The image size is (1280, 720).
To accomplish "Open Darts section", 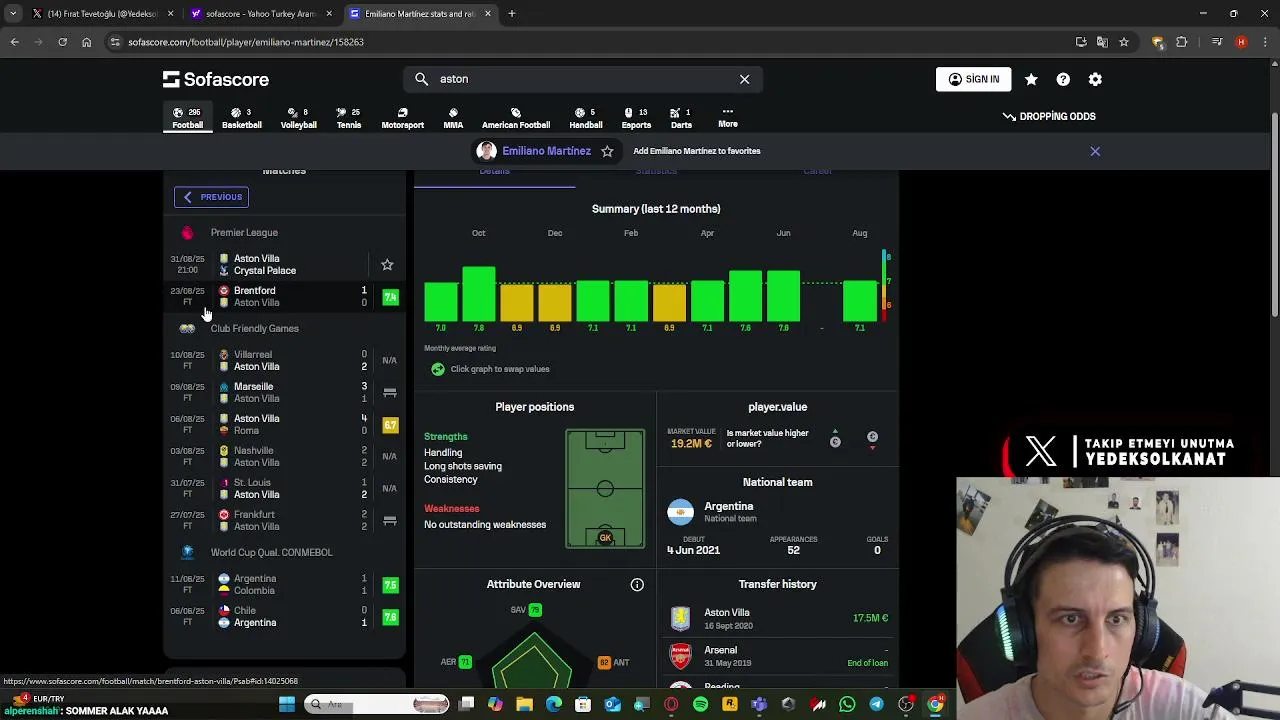I will [x=681, y=118].
